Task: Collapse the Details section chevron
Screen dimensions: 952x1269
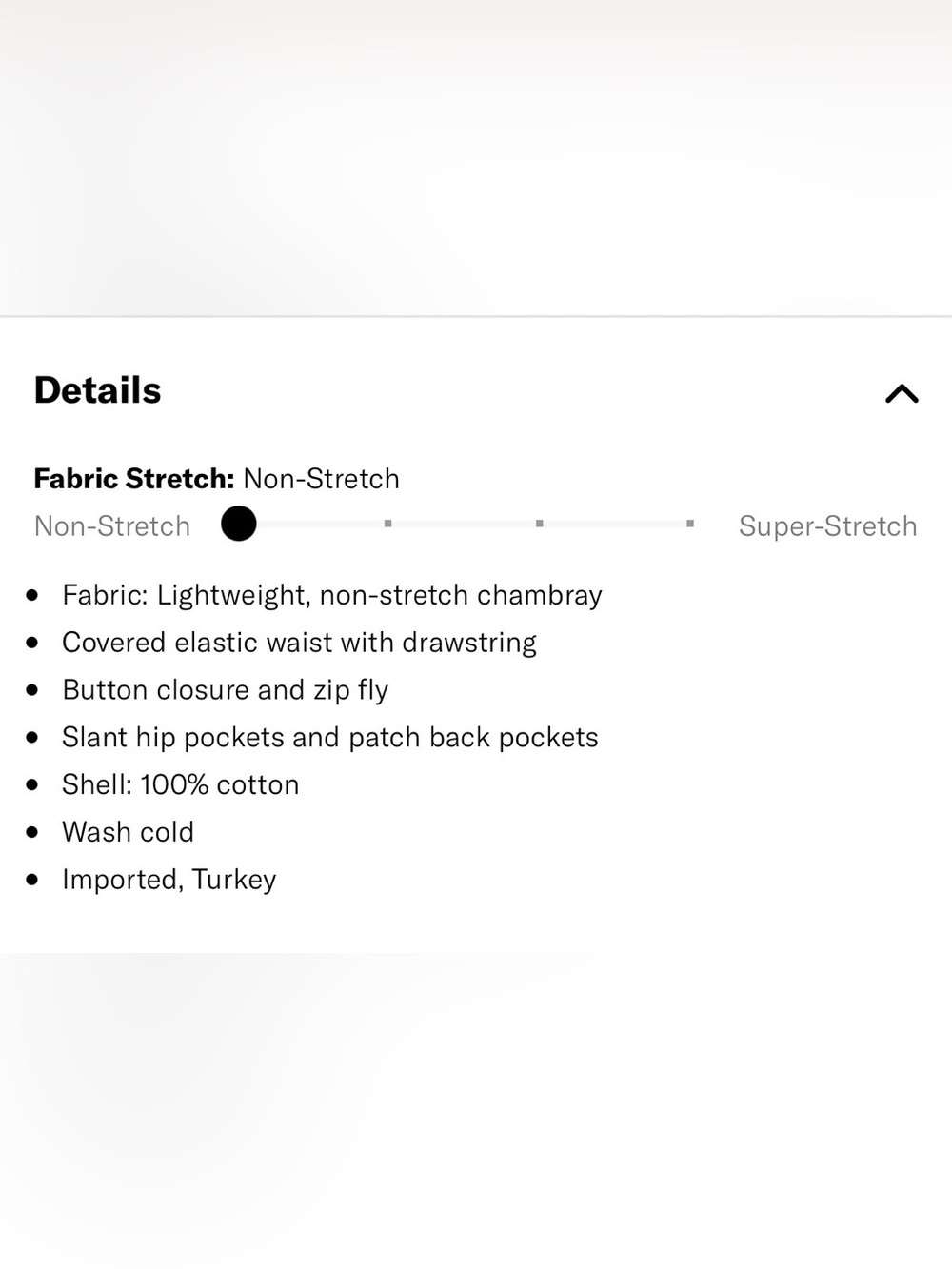Action: (x=902, y=393)
